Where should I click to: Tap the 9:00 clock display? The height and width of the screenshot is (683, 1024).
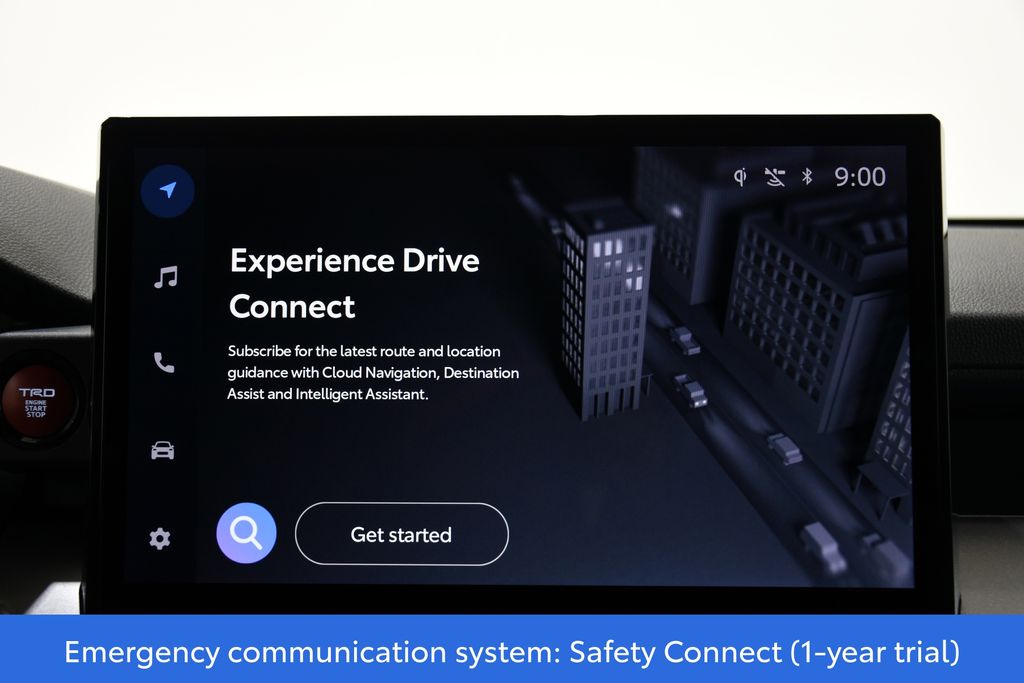point(860,177)
